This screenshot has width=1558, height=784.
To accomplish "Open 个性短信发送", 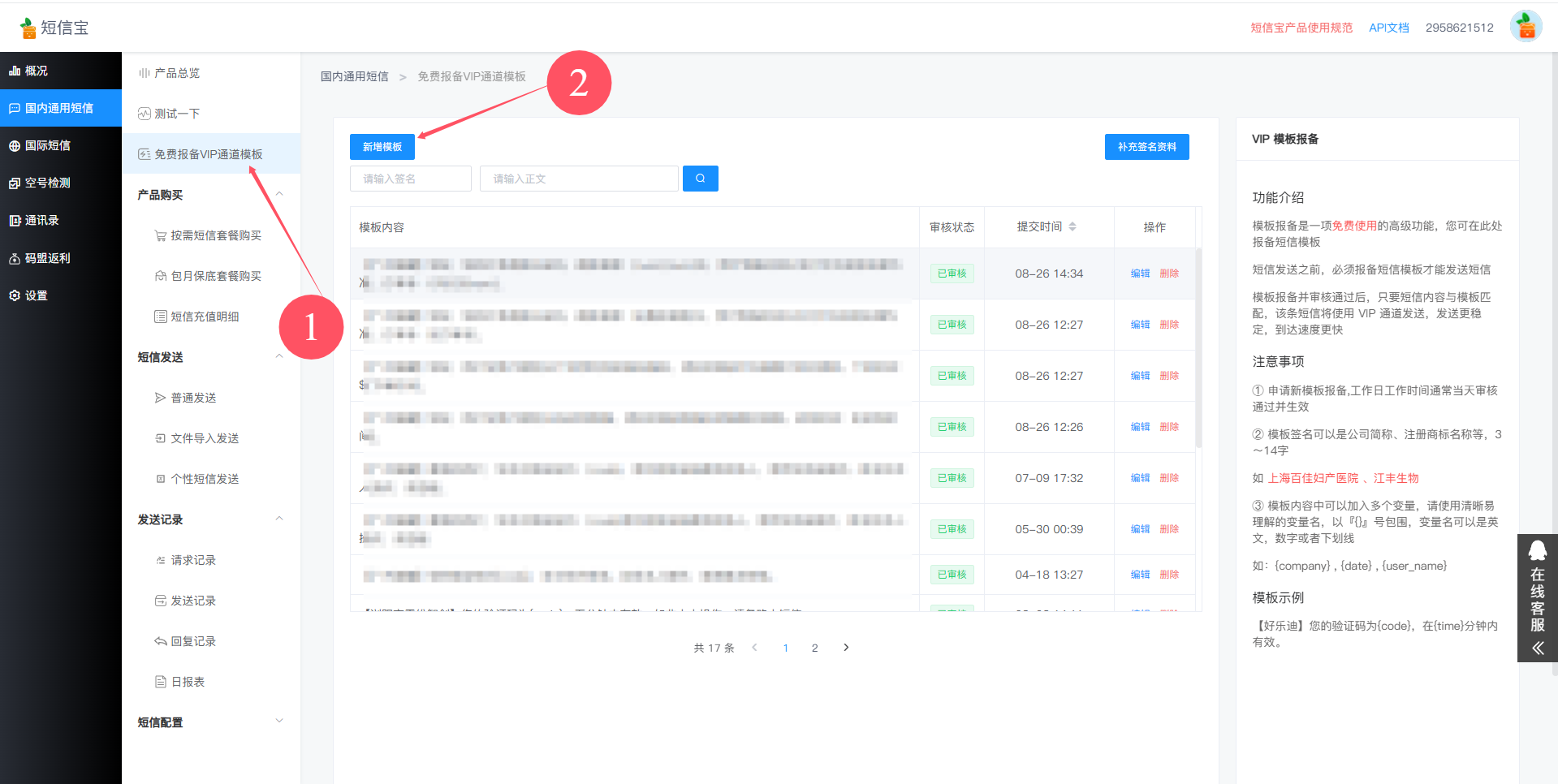I will click(211, 479).
